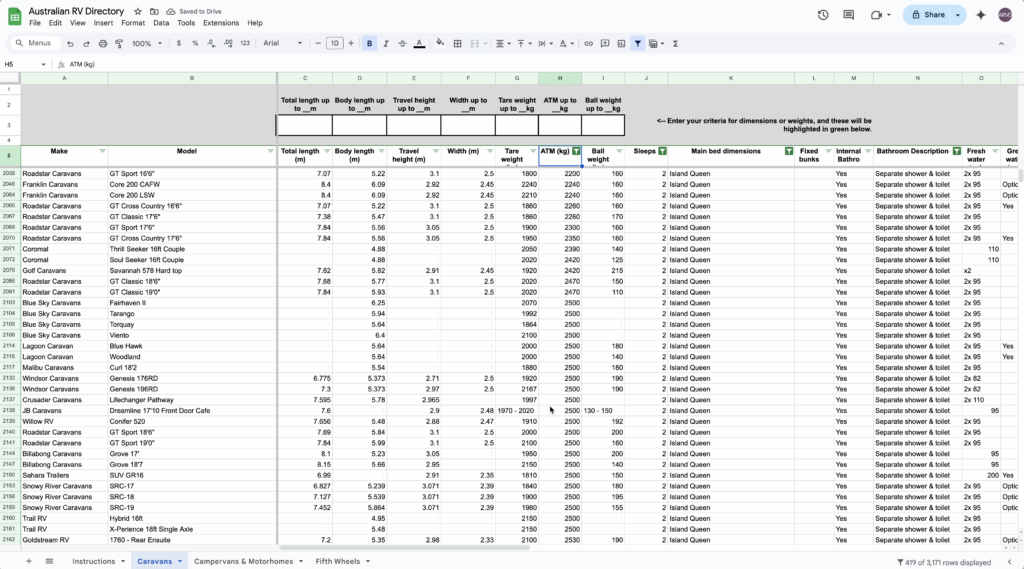Toggle bold formatting
The width and height of the screenshot is (1024, 569).
370,44
